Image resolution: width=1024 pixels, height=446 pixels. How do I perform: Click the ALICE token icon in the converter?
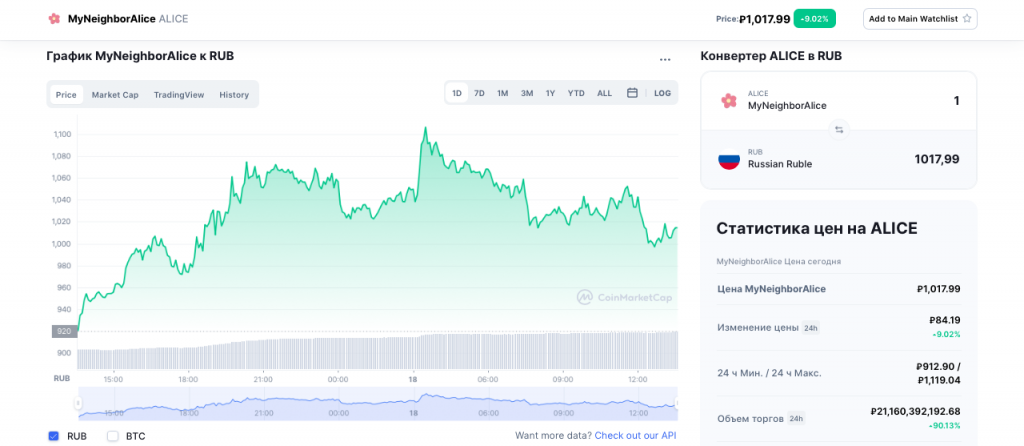point(728,100)
